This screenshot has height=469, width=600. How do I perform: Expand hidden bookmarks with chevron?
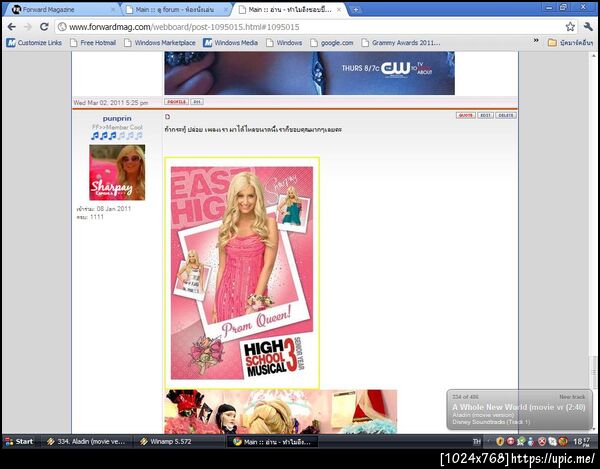tap(536, 41)
